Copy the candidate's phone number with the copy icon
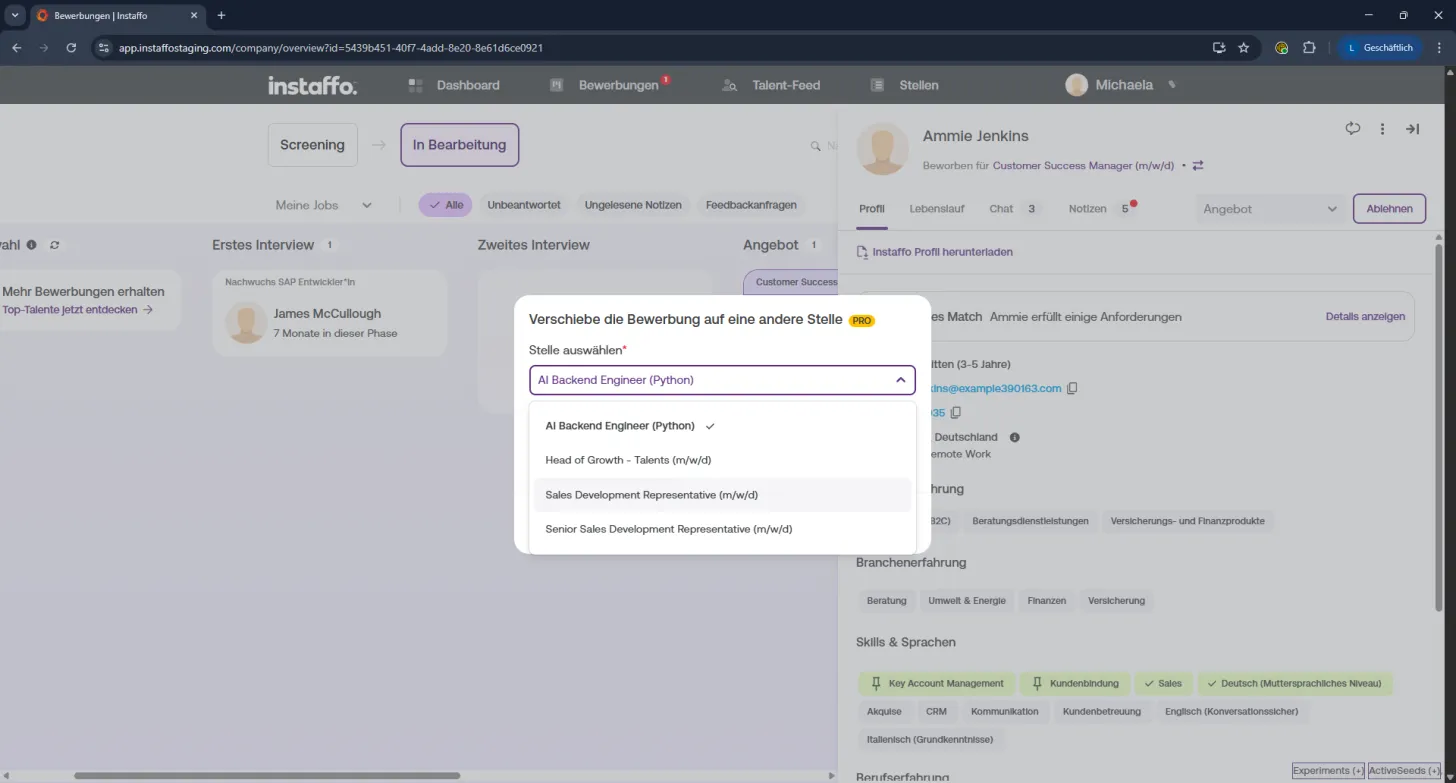Screen dimensions: 1456x783 point(955,413)
